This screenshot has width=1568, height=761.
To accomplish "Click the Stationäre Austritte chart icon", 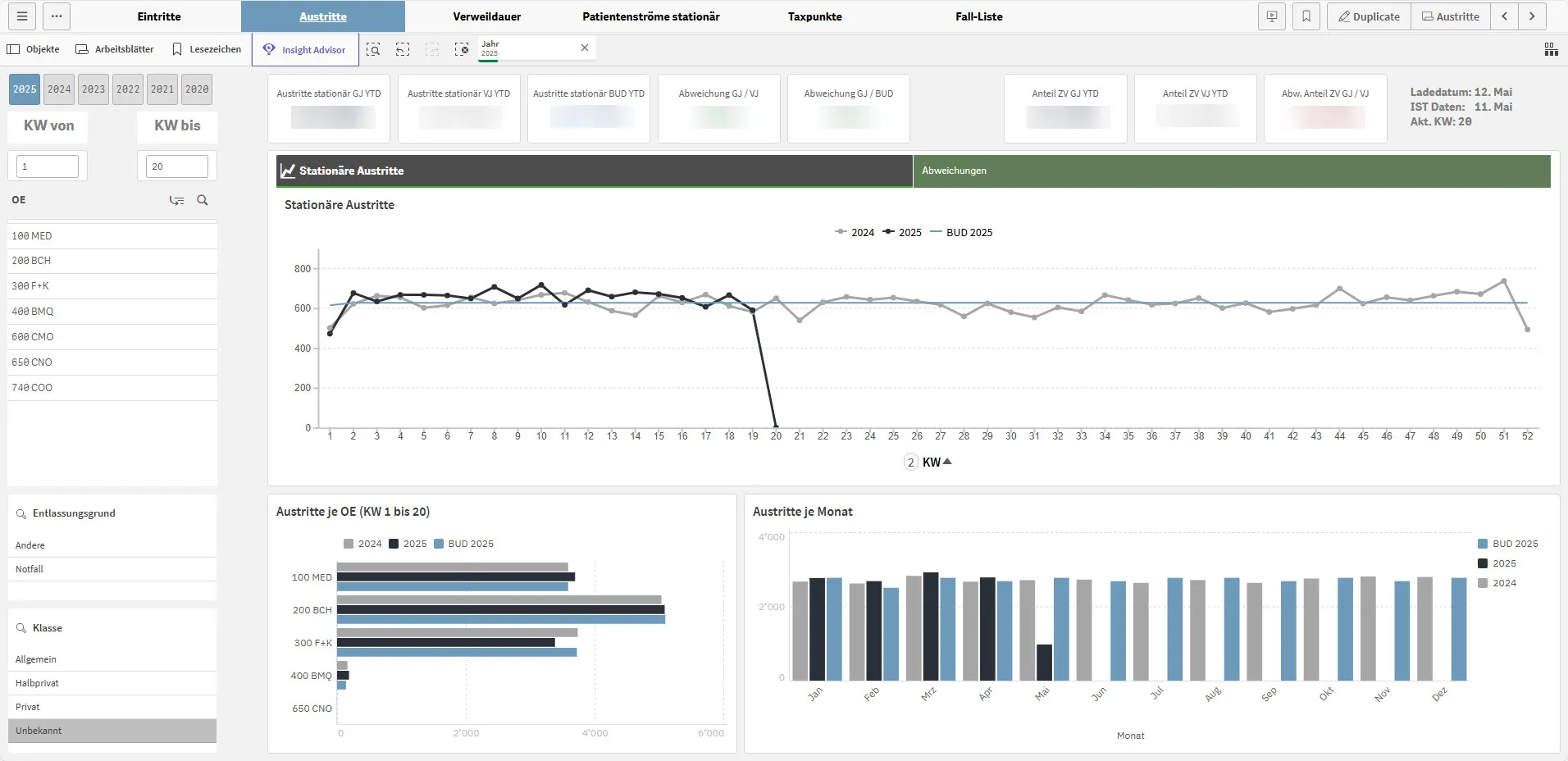I will click(x=288, y=171).
